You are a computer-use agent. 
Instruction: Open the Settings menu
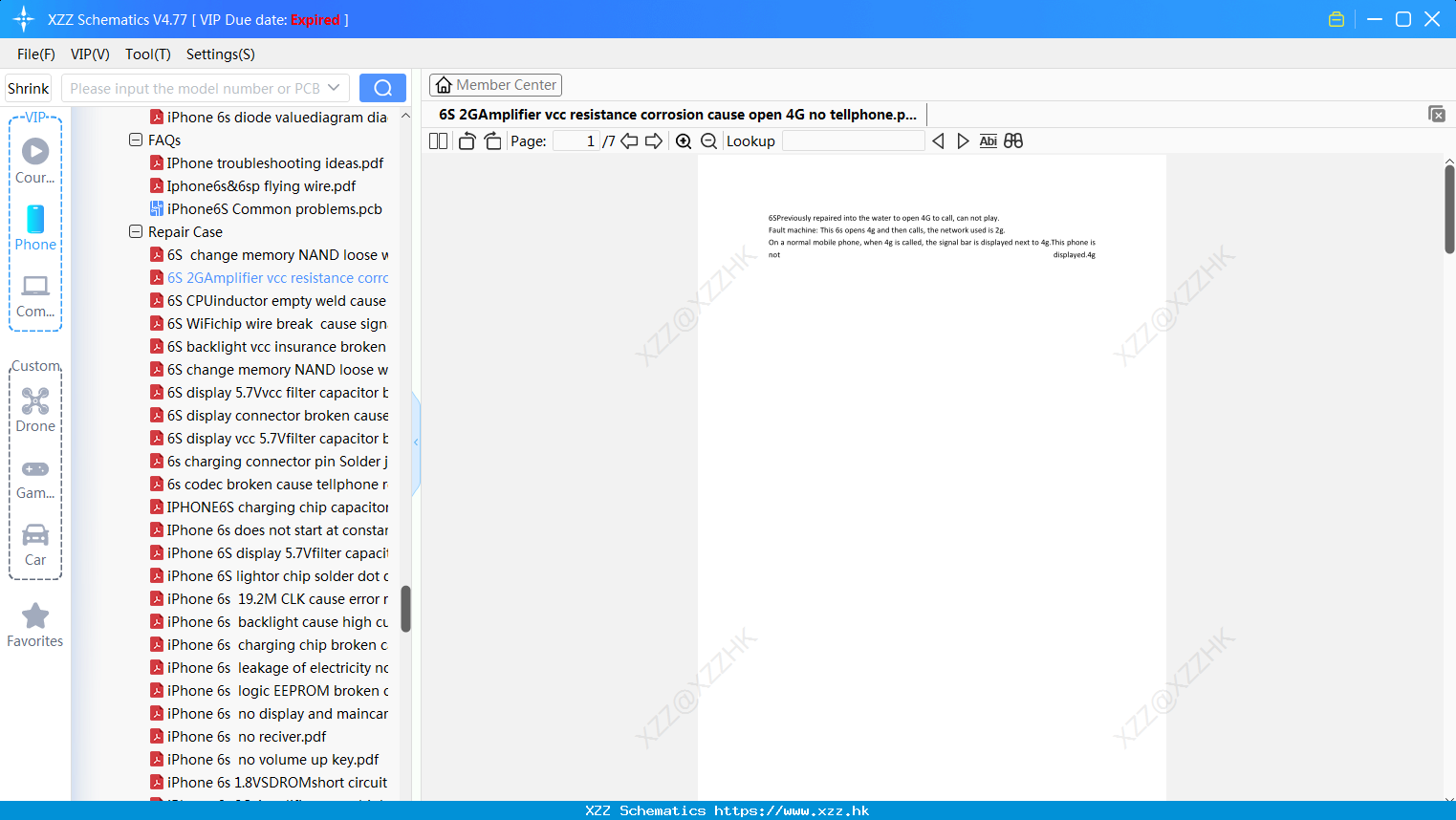221,54
